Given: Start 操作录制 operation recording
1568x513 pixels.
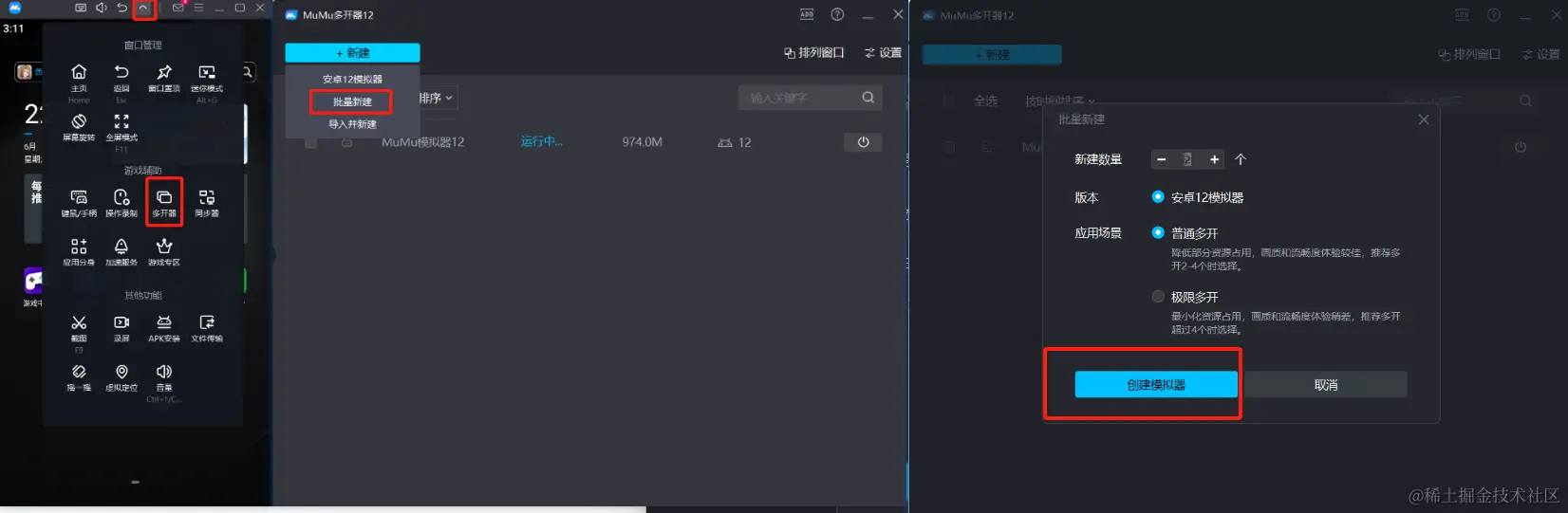Looking at the screenshot, I should [121, 197].
